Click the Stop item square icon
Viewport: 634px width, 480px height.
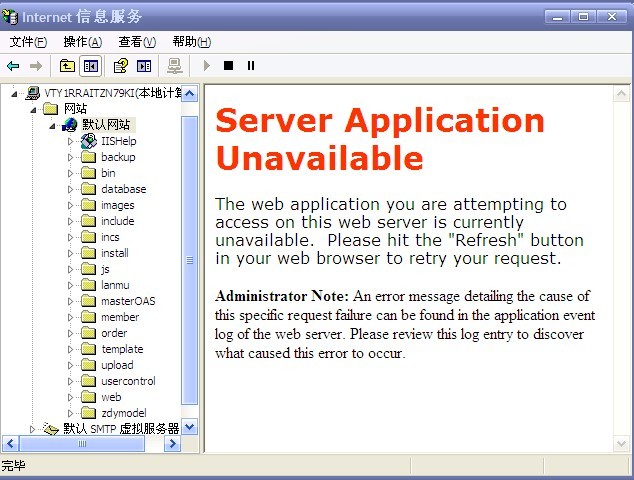(x=228, y=66)
